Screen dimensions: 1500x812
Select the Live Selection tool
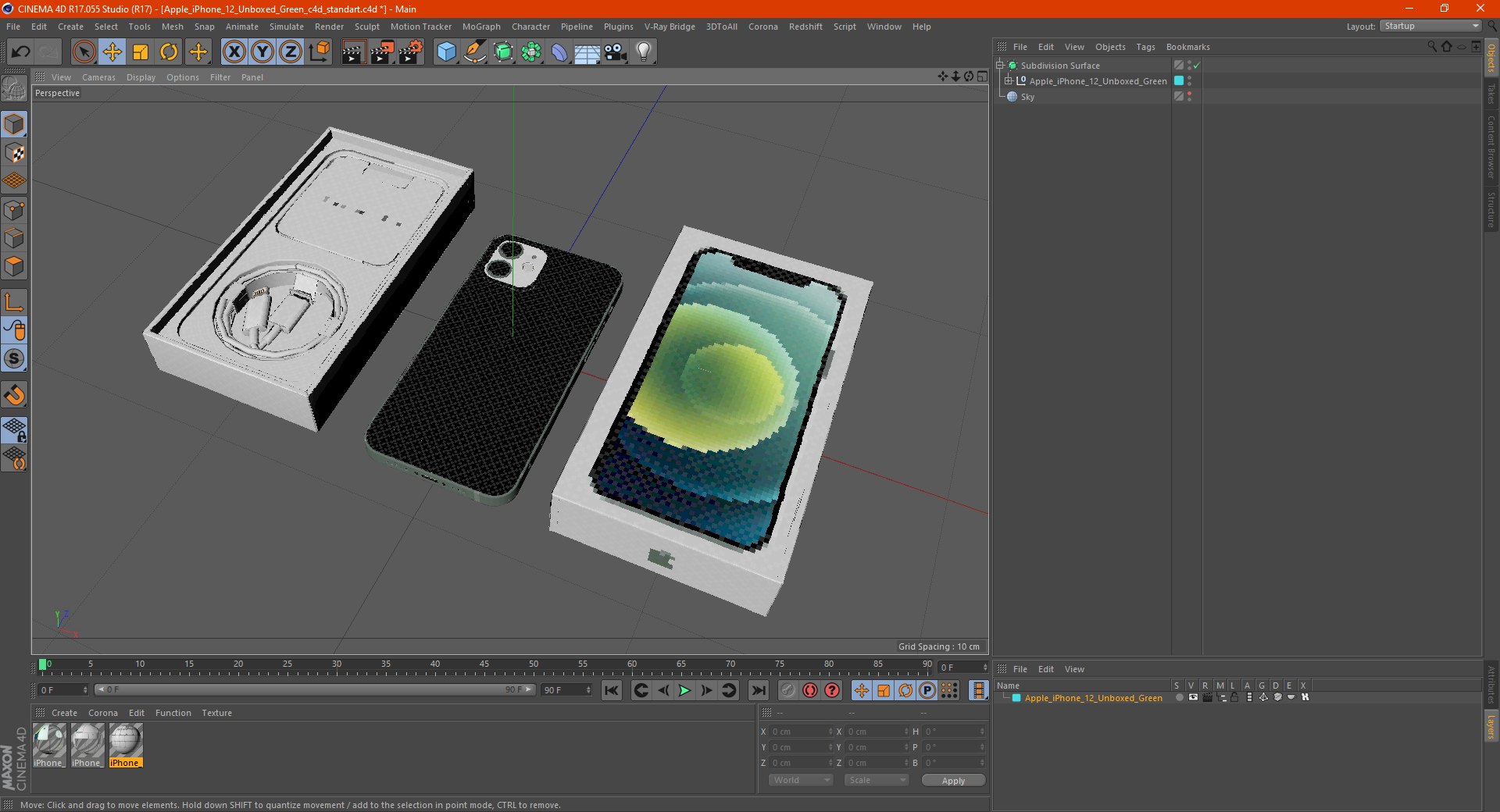pos(84,52)
